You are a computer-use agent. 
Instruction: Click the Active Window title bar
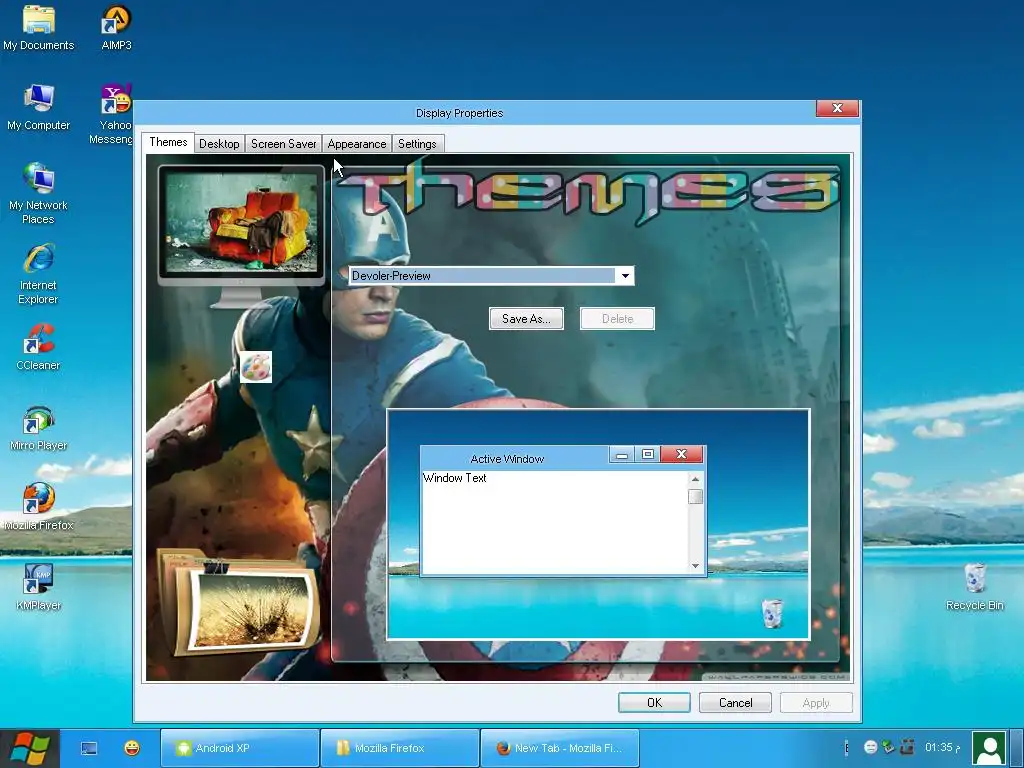pos(515,458)
